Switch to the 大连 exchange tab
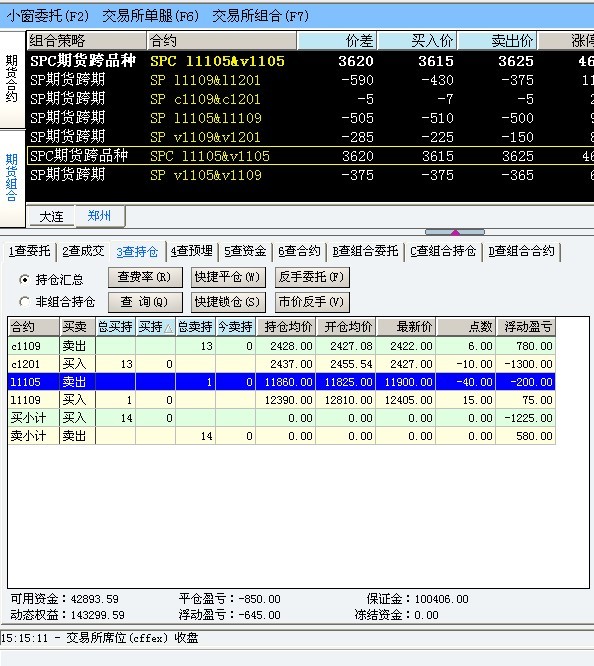The image size is (594, 666). [x=51, y=217]
